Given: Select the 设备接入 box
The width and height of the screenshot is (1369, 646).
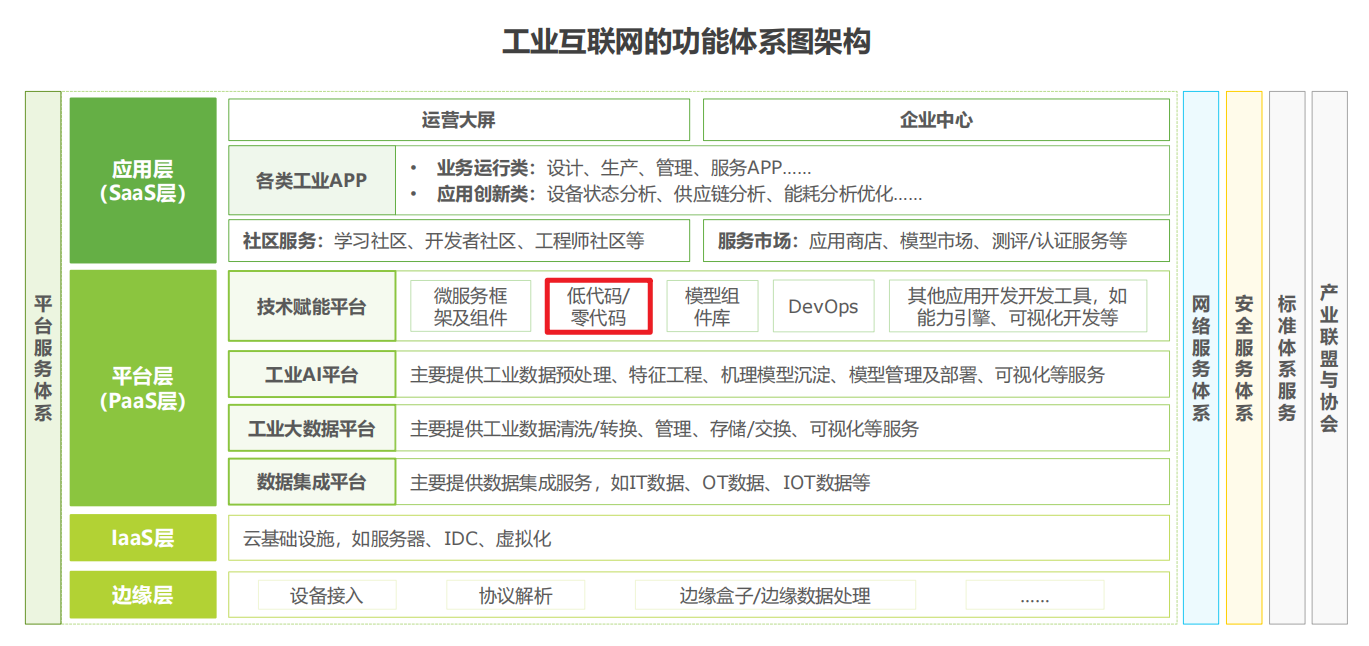Looking at the screenshot, I should point(327,596).
